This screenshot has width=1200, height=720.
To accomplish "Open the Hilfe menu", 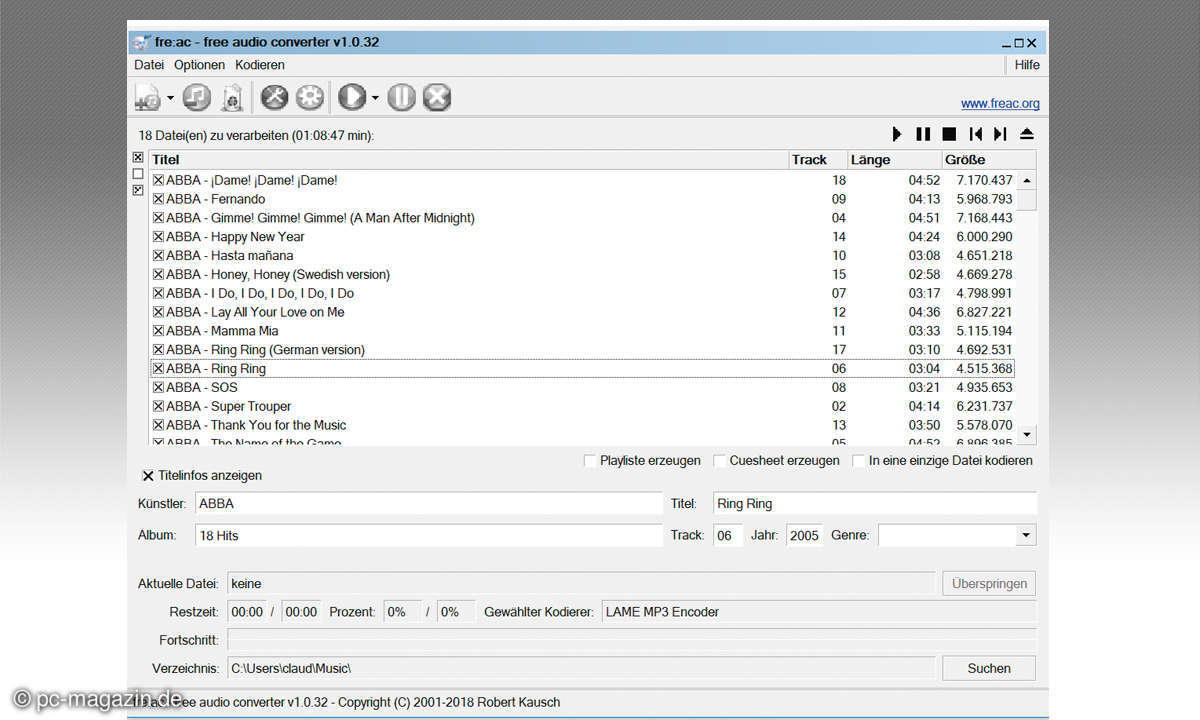I will point(1027,65).
